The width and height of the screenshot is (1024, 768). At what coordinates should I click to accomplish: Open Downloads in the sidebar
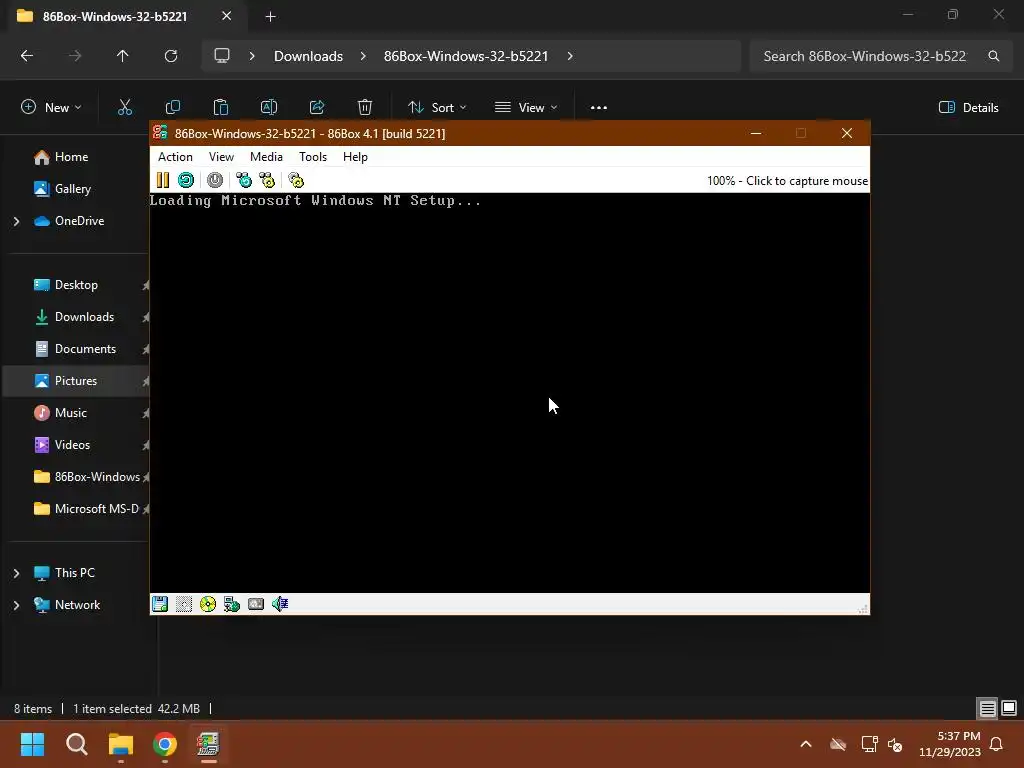84,317
